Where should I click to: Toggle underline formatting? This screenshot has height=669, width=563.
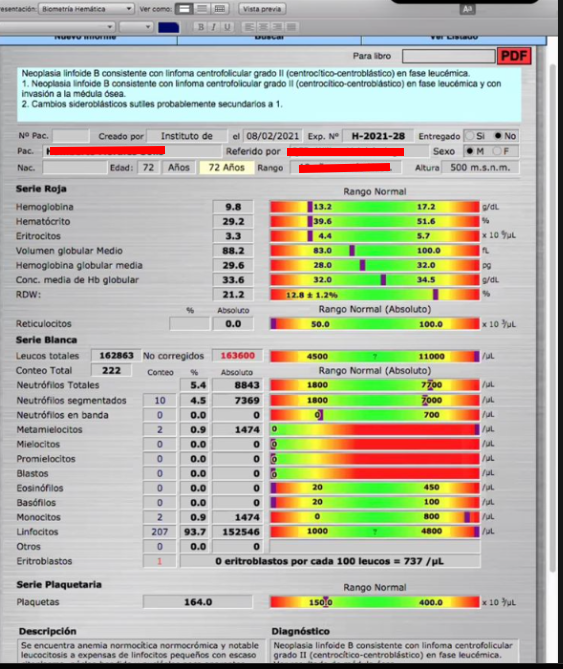point(227,27)
